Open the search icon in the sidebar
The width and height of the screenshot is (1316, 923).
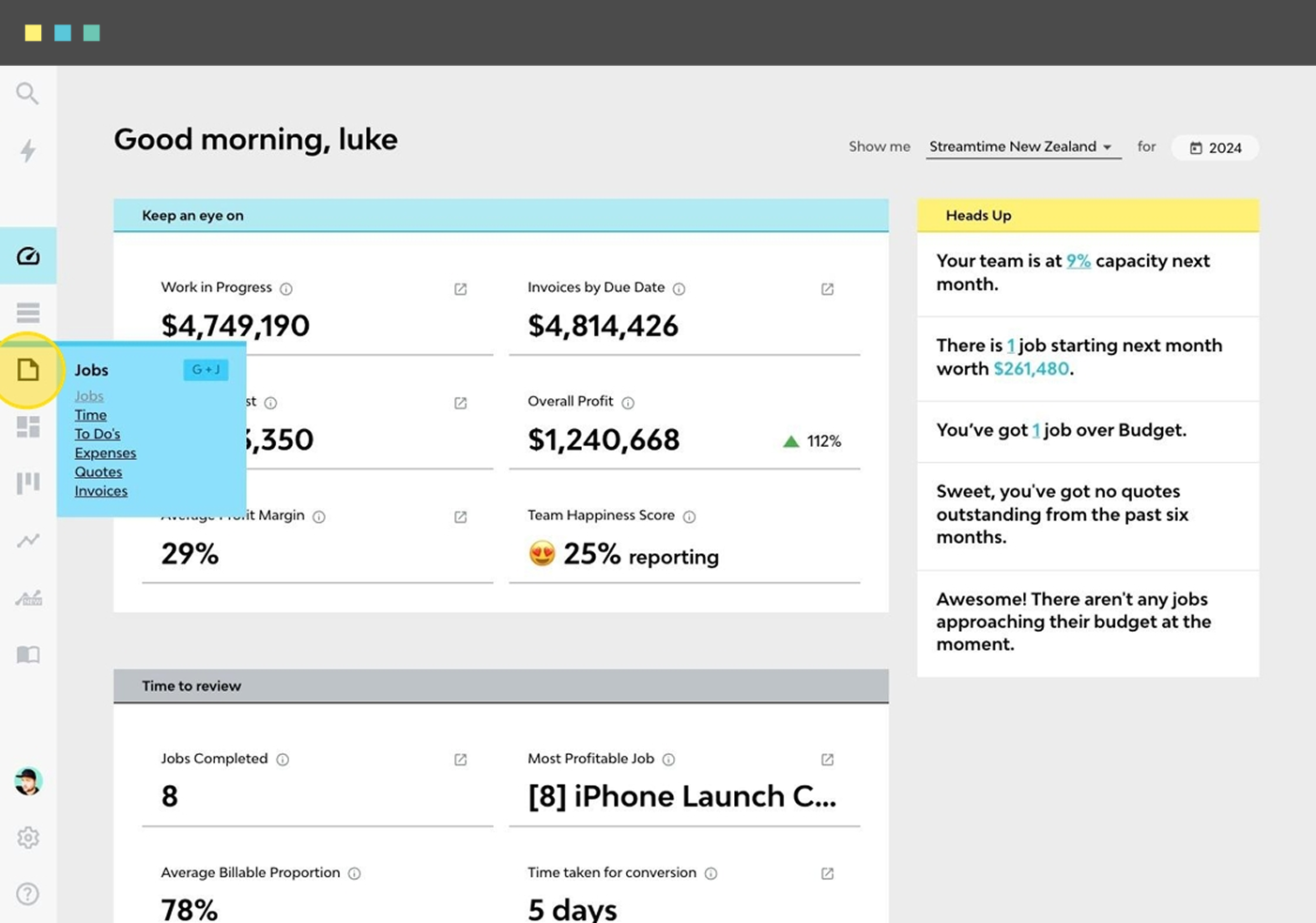(27, 93)
